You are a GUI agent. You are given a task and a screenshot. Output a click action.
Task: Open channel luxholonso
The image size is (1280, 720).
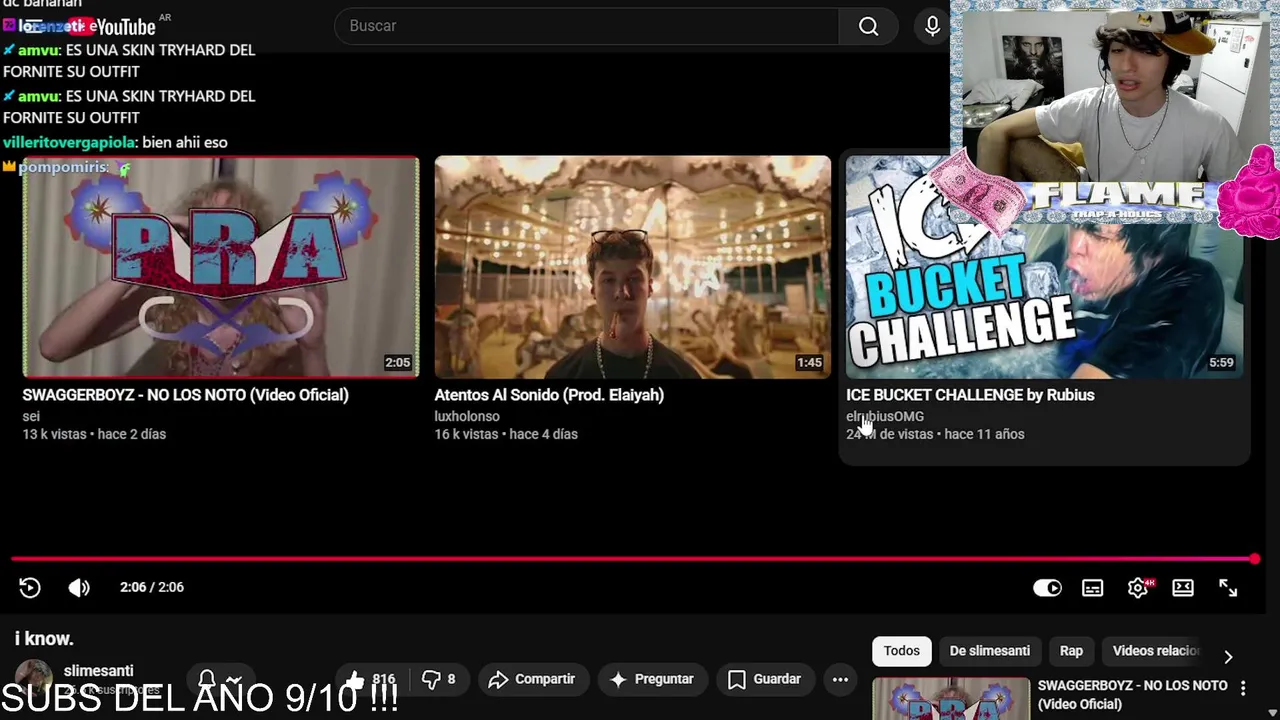point(467,416)
